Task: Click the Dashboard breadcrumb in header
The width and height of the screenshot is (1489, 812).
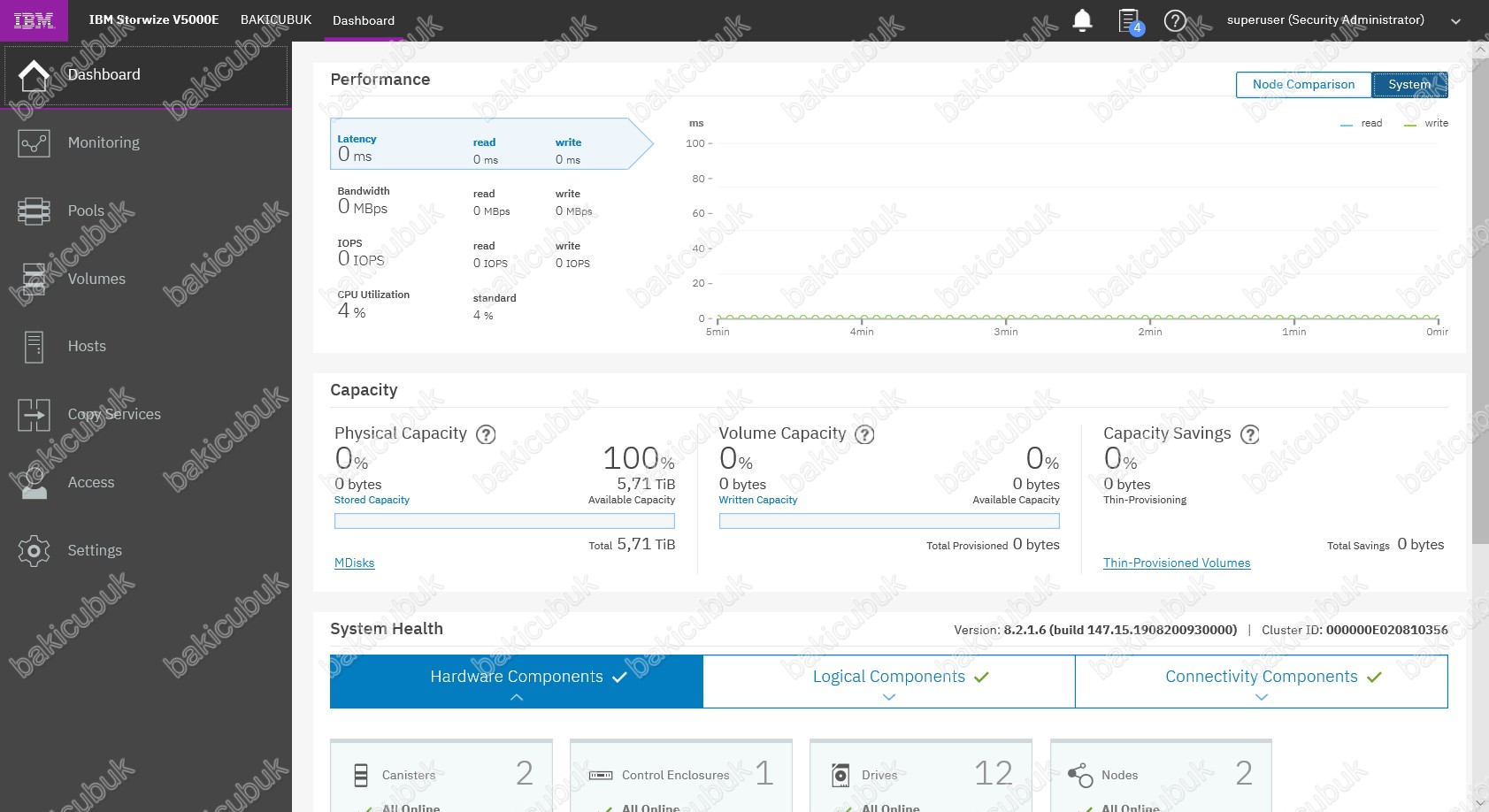Action: pyautogui.click(x=364, y=20)
